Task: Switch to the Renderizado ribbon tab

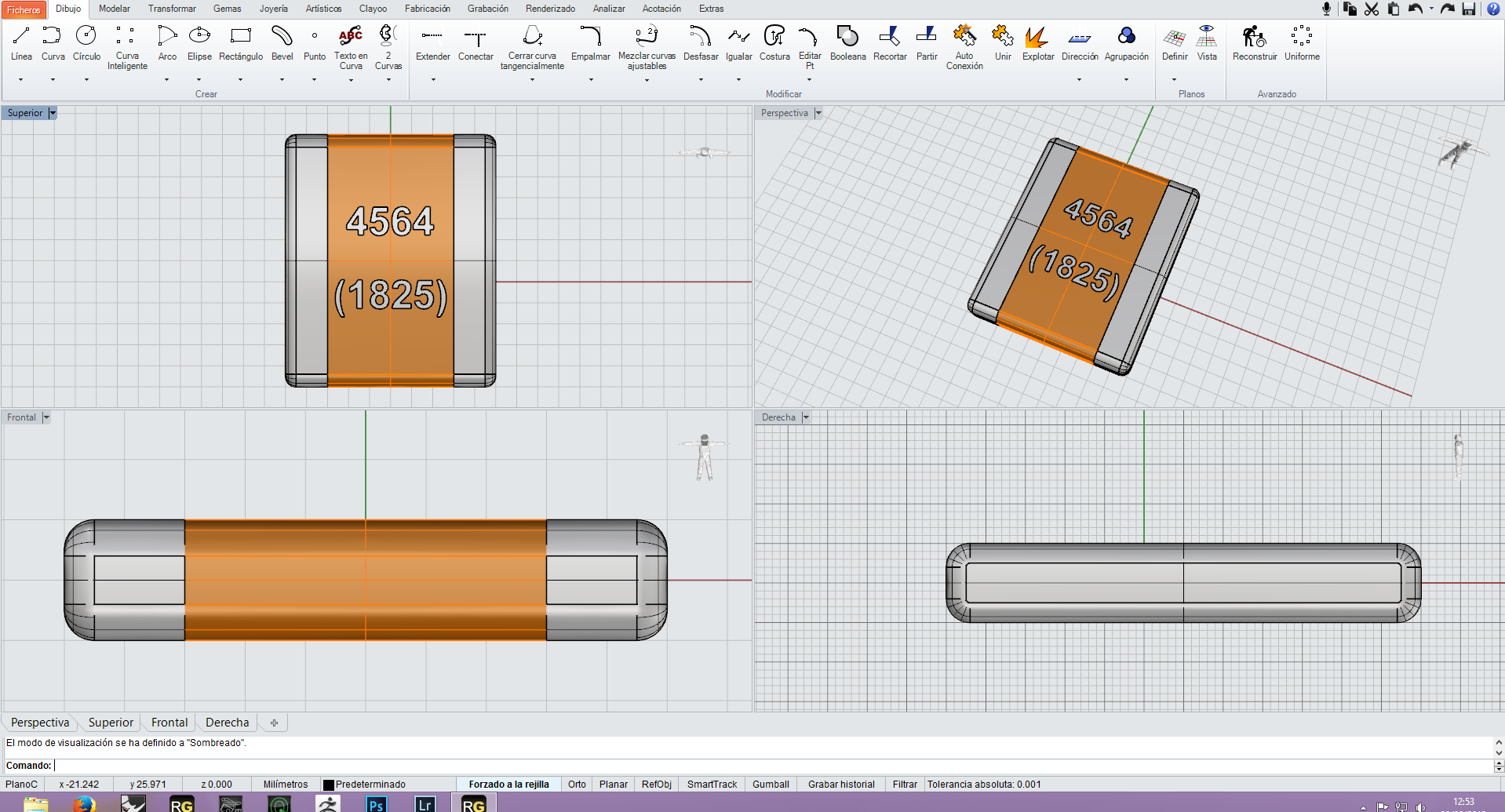Action: click(550, 9)
